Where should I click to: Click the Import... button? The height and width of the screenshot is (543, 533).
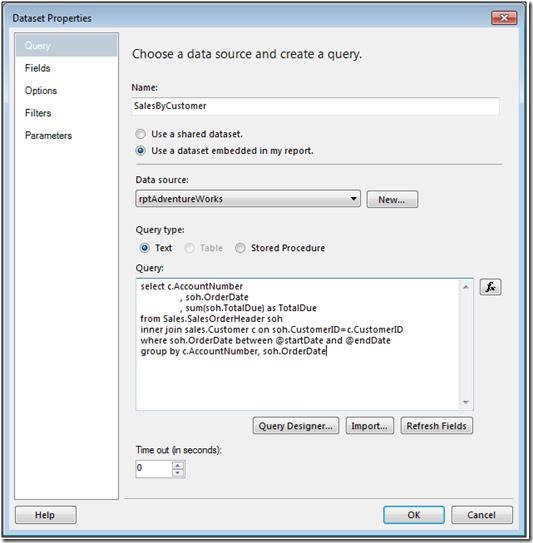tap(370, 426)
